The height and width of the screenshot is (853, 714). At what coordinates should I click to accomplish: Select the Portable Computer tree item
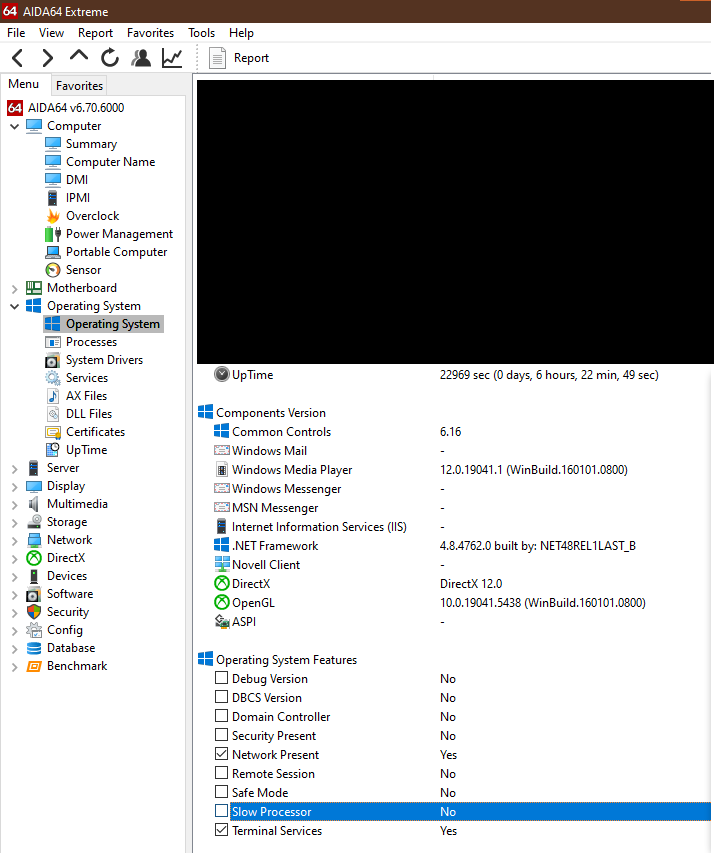pyautogui.click(x=116, y=252)
